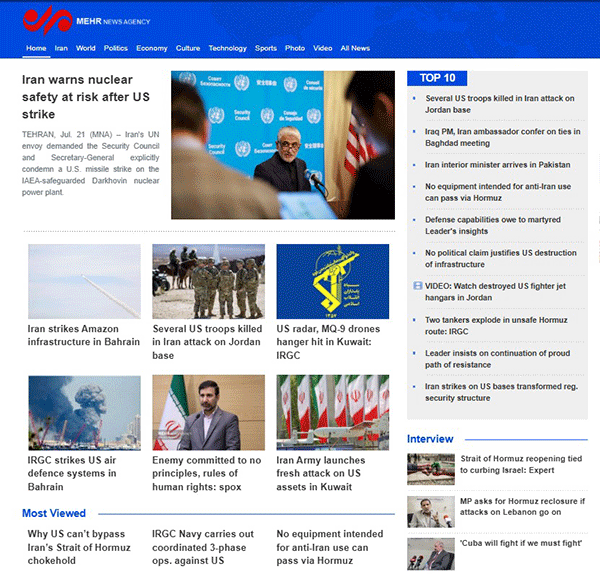The width and height of the screenshot is (600, 574).
Task: Open MP asks for Hormuz reclosure interview
Action: (522, 507)
